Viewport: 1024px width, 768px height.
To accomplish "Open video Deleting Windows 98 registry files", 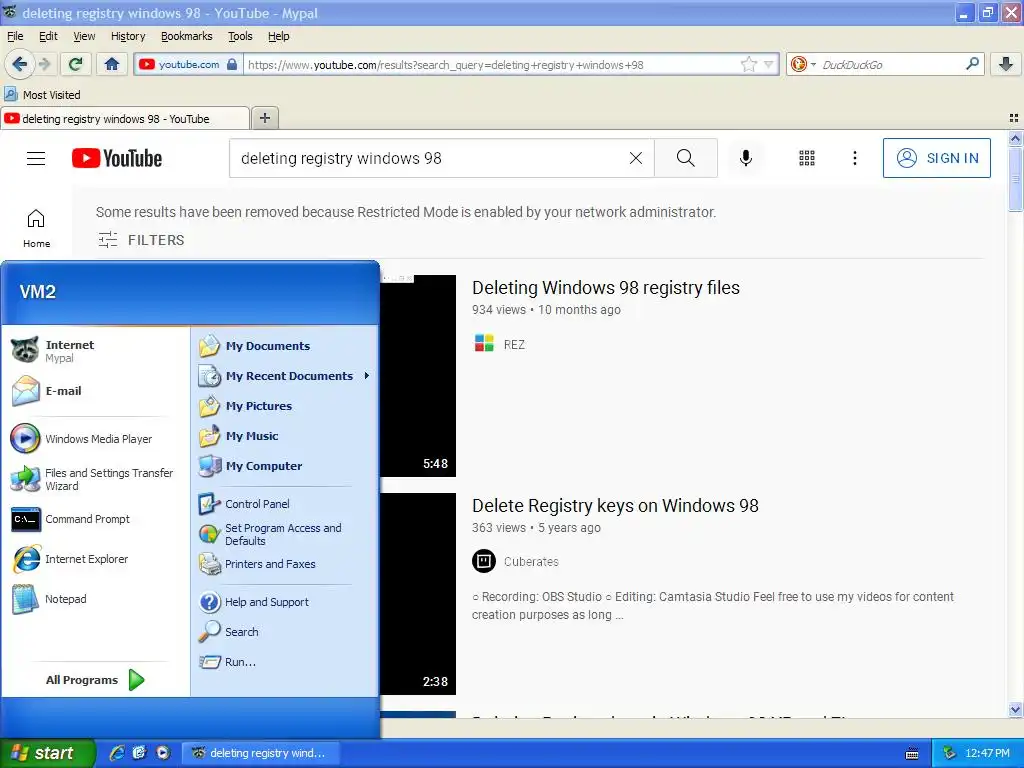I will pos(606,287).
